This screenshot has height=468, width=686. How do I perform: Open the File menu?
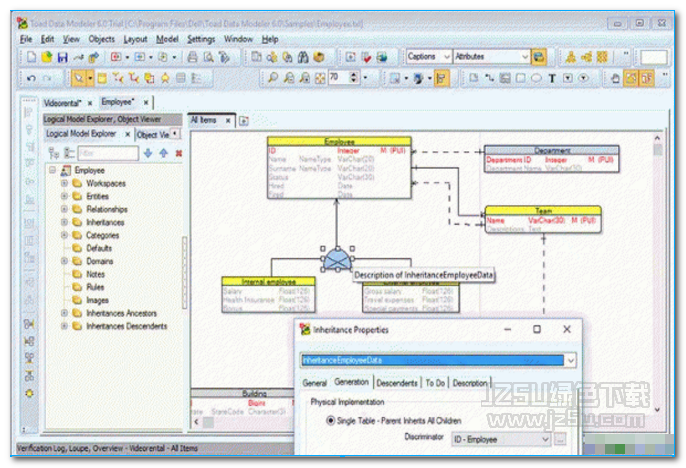pos(26,39)
